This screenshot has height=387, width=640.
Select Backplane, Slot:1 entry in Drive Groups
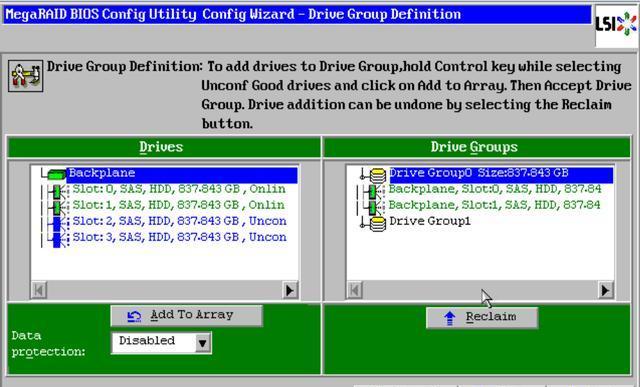(x=495, y=205)
